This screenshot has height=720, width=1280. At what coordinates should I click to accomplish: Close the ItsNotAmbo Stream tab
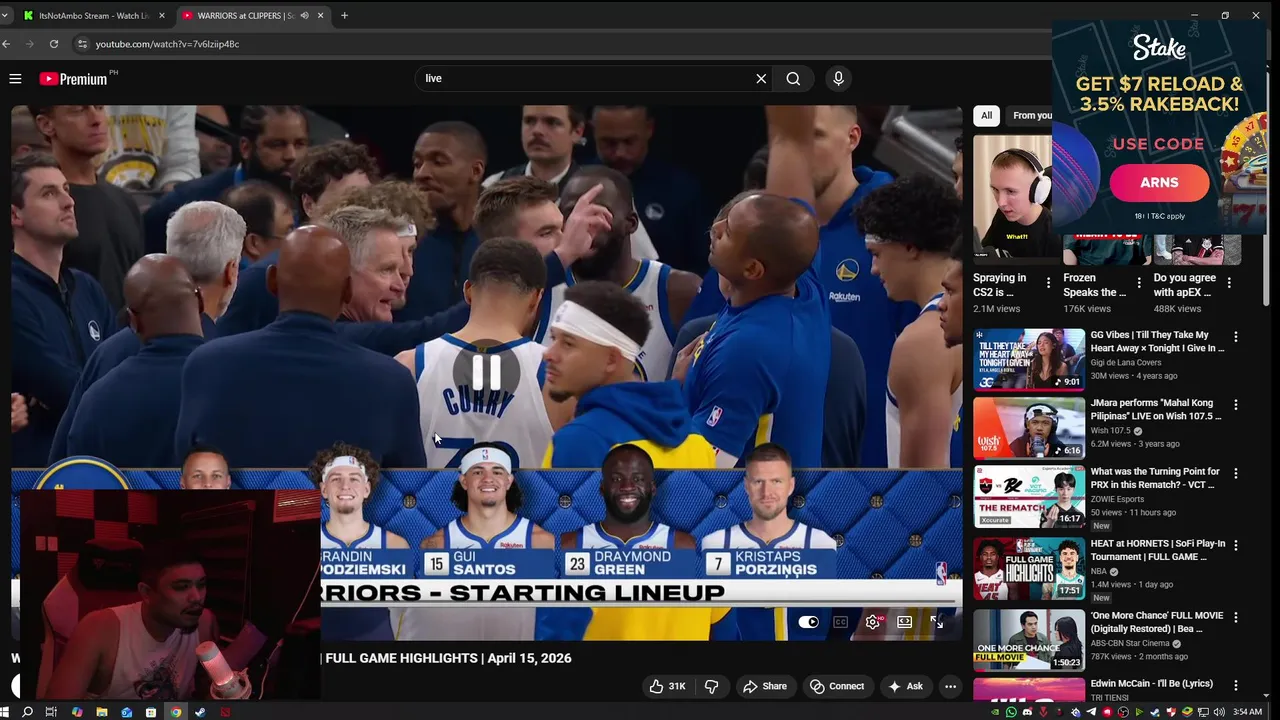coord(162,16)
